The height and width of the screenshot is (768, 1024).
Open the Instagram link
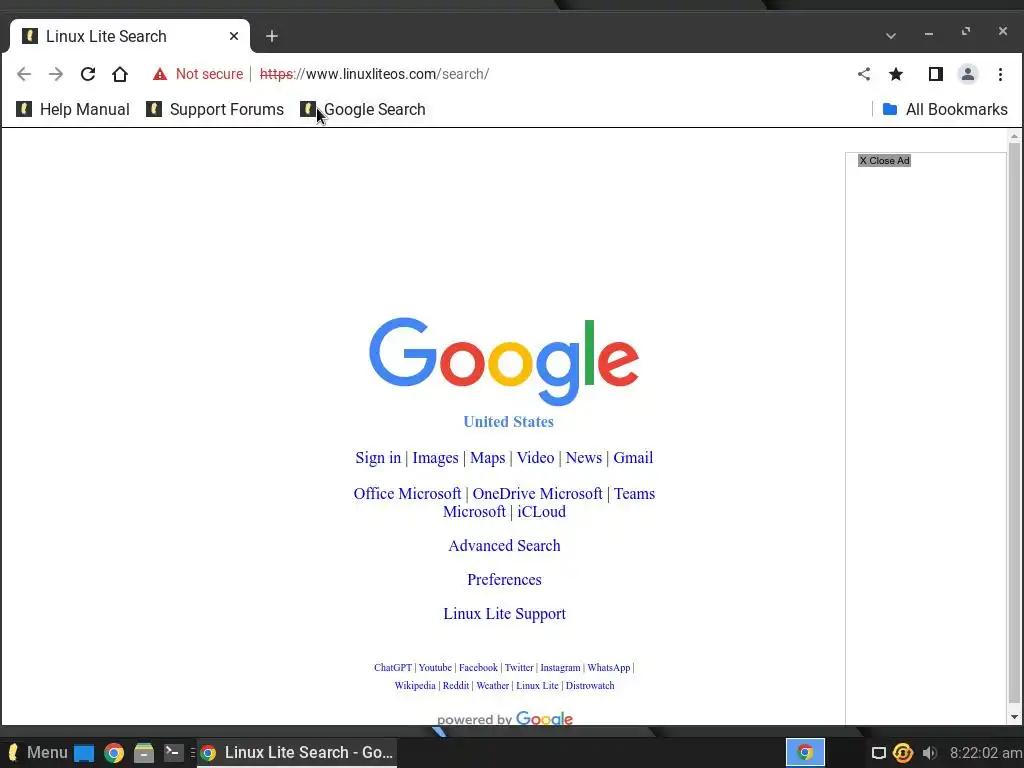click(560, 667)
